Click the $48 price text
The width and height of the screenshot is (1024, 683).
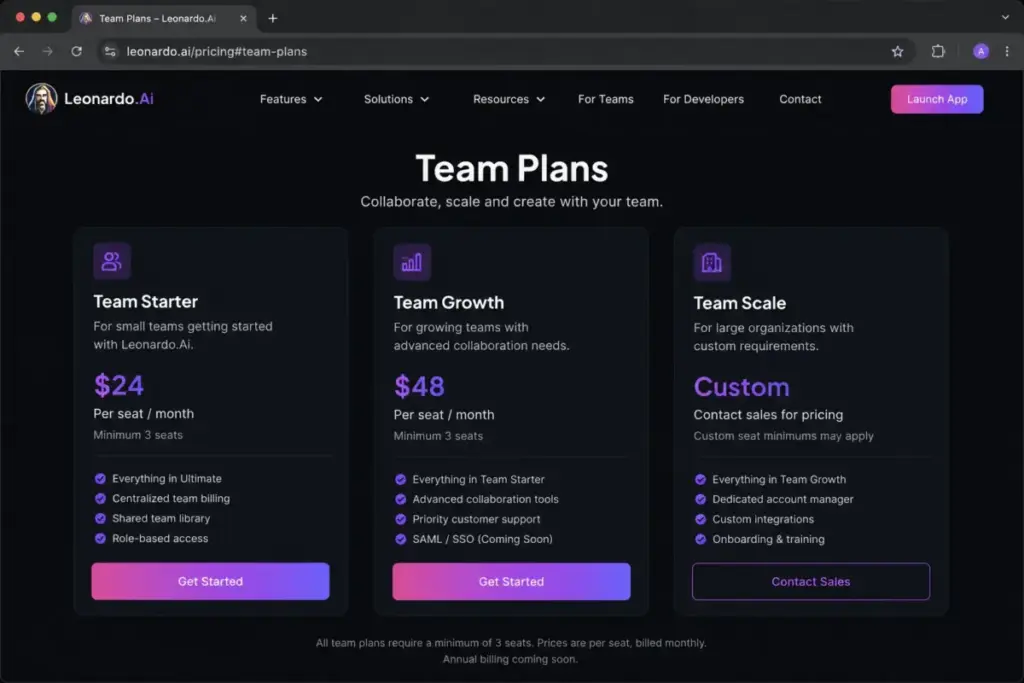tap(419, 387)
